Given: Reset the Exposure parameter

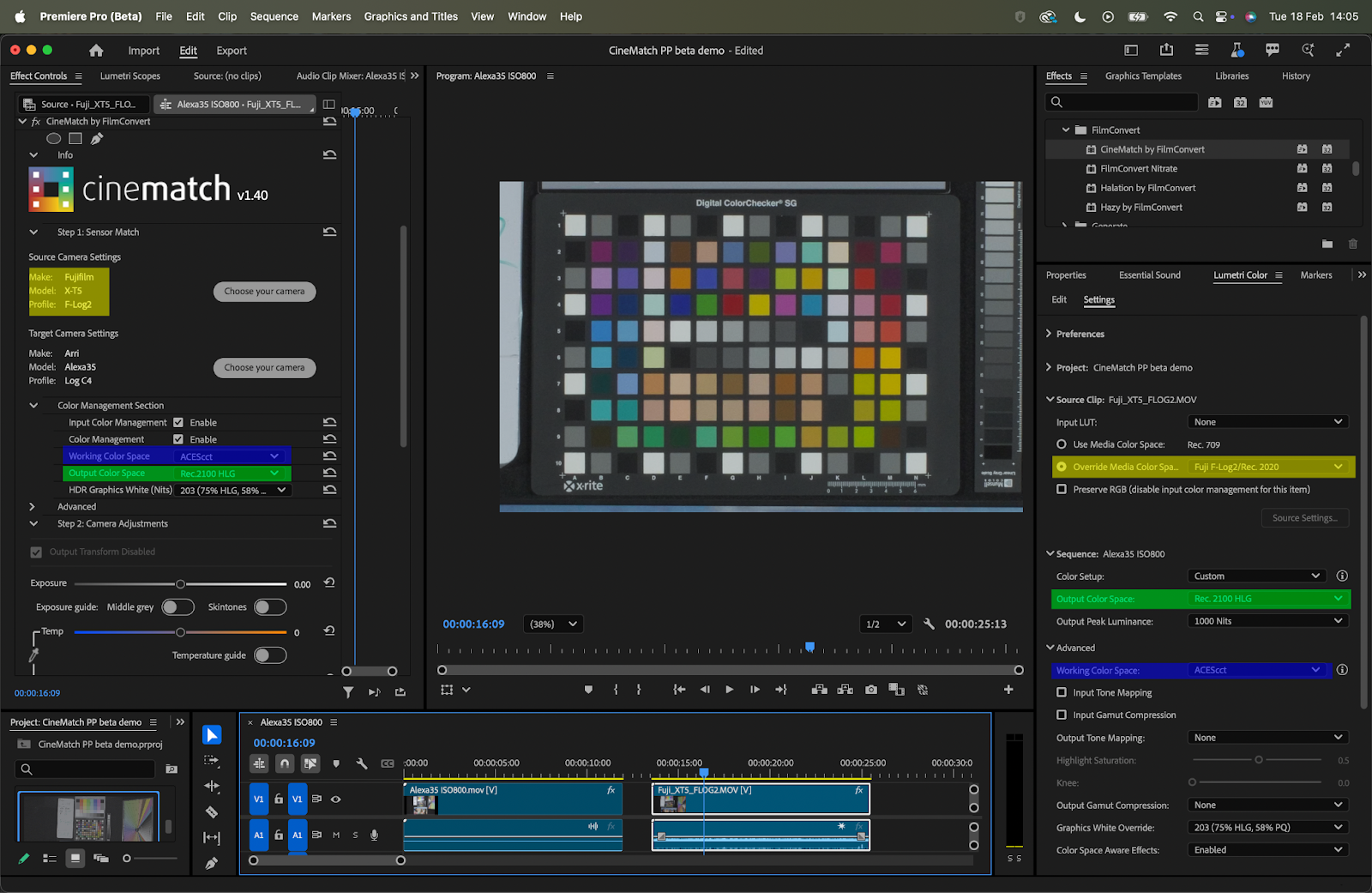Looking at the screenshot, I should click(x=329, y=583).
